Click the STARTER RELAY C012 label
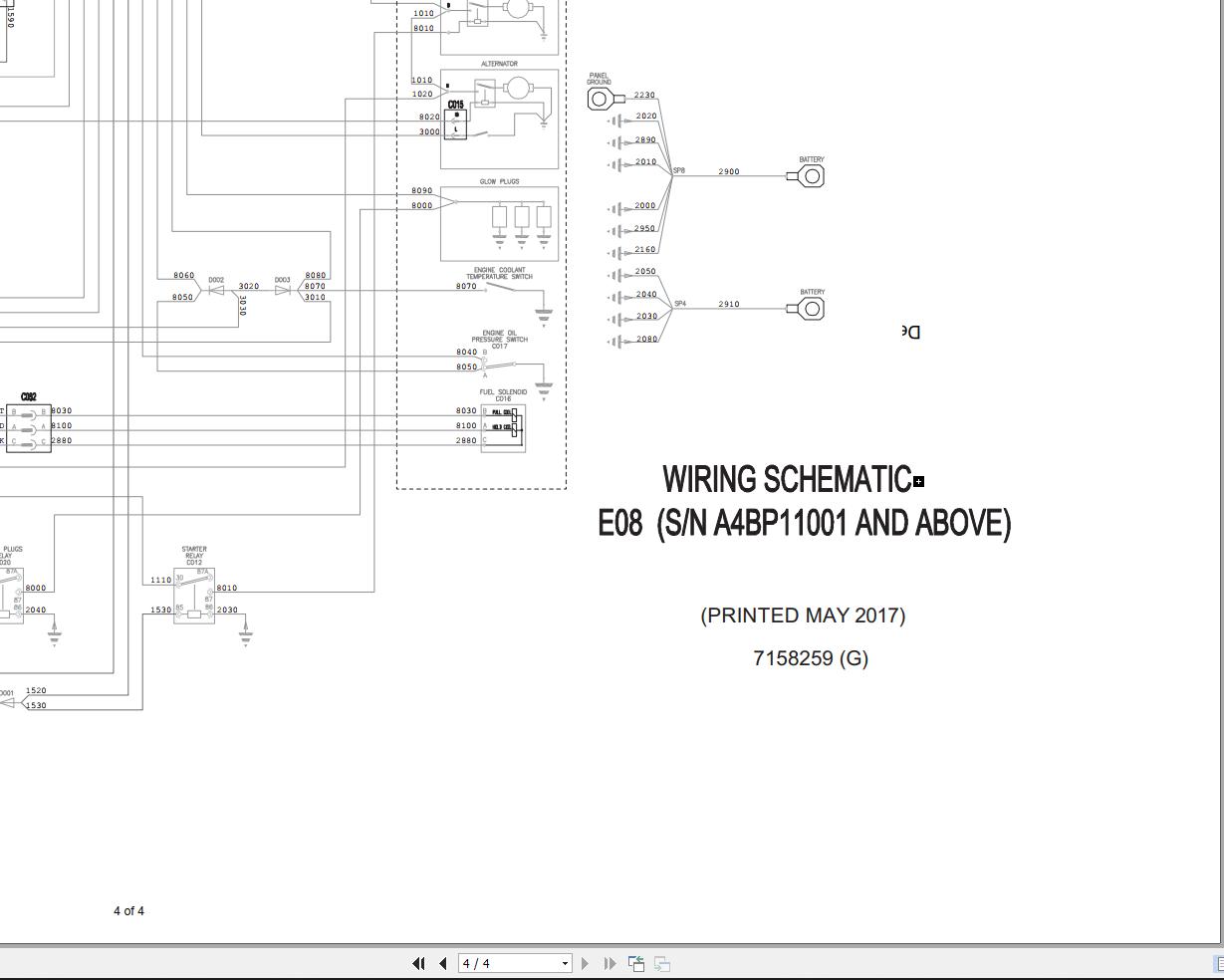This screenshot has width=1224, height=980. [x=194, y=556]
